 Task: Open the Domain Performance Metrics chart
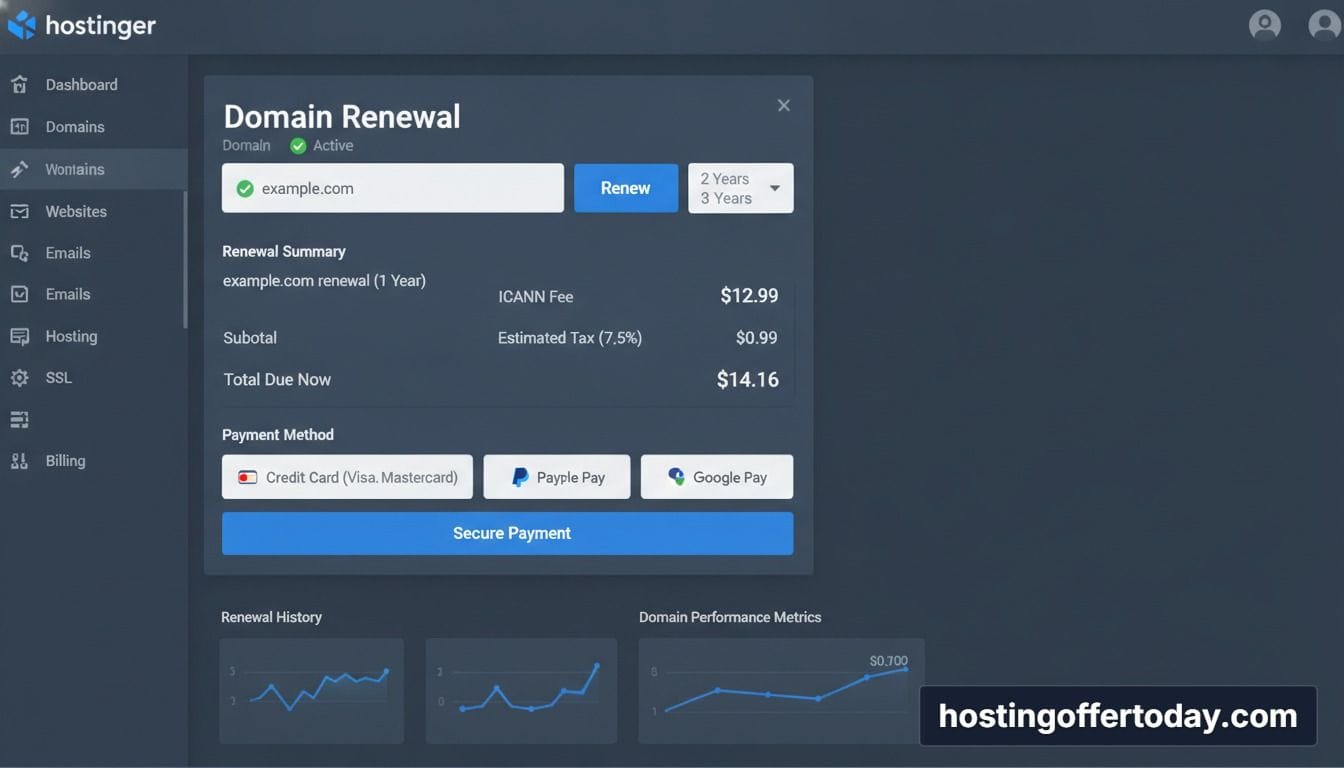[781, 690]
